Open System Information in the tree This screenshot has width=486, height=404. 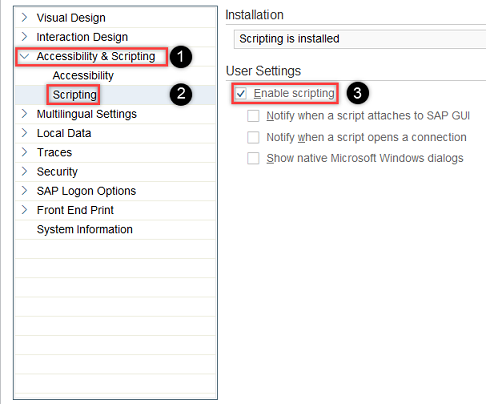click(x=85, y=229)
